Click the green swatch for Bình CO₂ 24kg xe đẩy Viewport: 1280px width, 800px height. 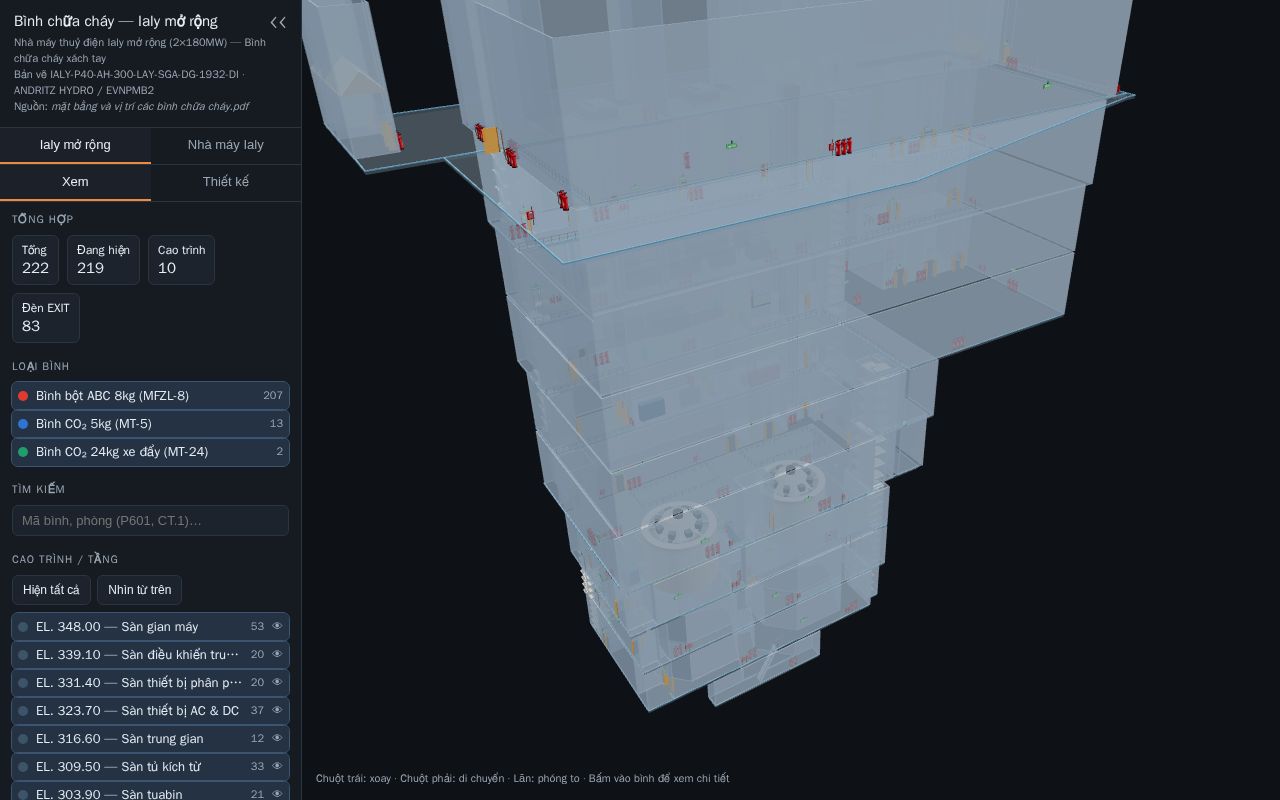coord(23,452)
